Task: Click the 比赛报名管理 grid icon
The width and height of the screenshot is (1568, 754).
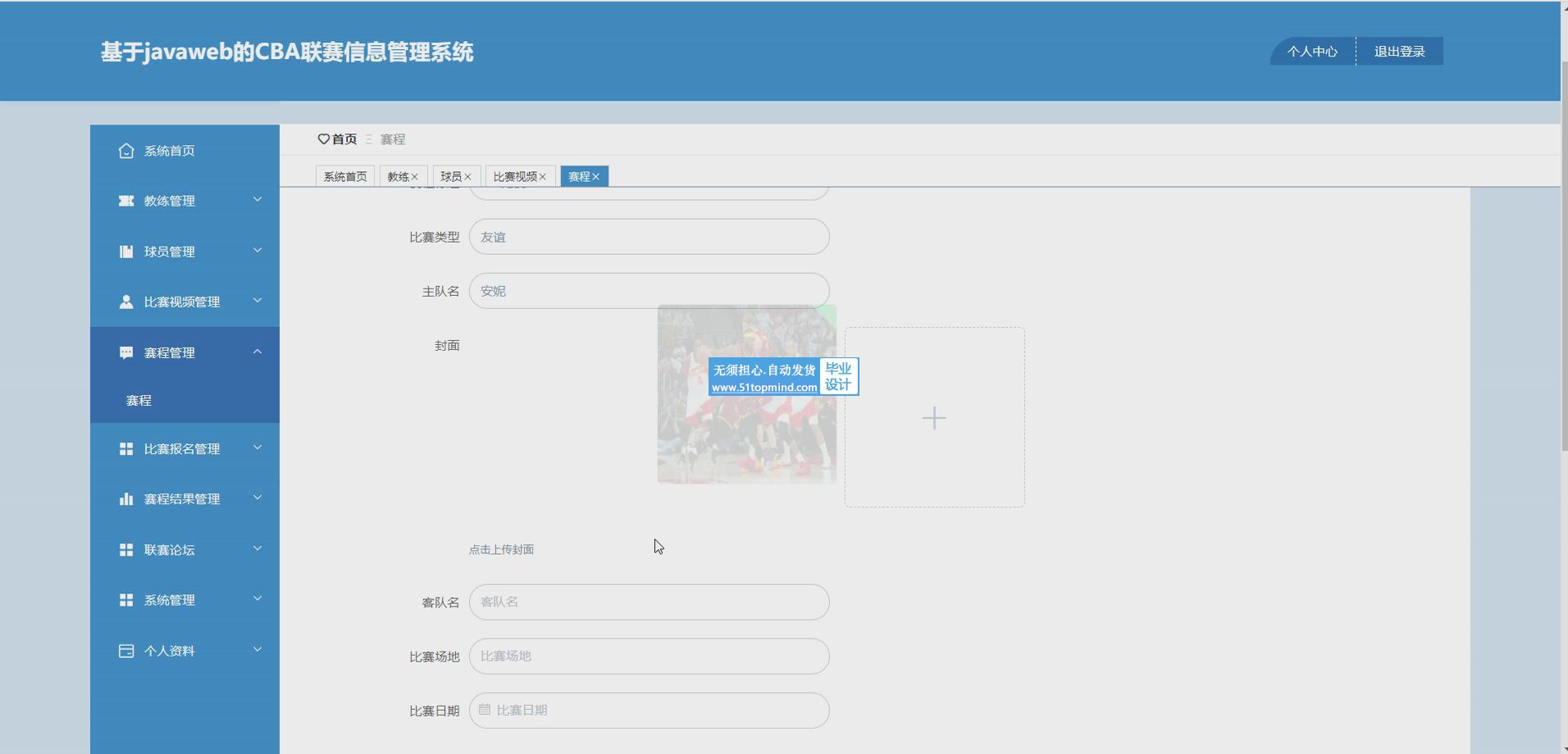Action: (126, 449)
